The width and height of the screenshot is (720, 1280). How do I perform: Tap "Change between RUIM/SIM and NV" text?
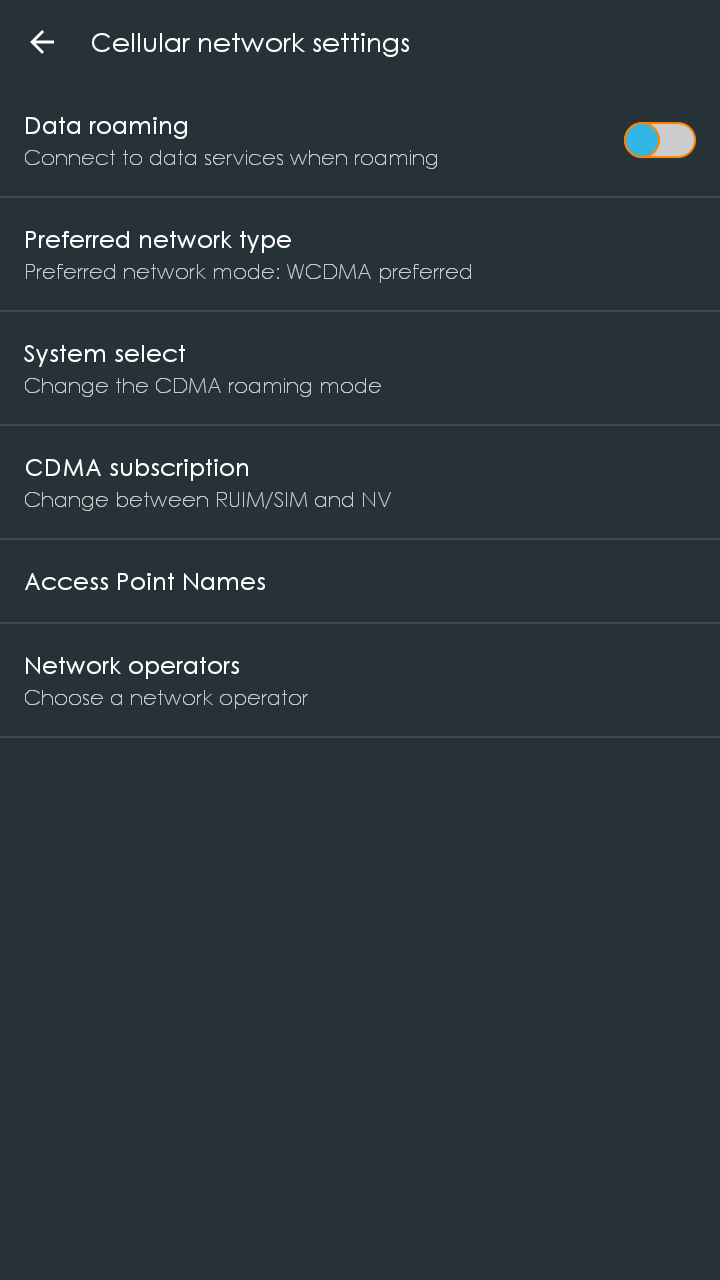click(x=207, y=500)
